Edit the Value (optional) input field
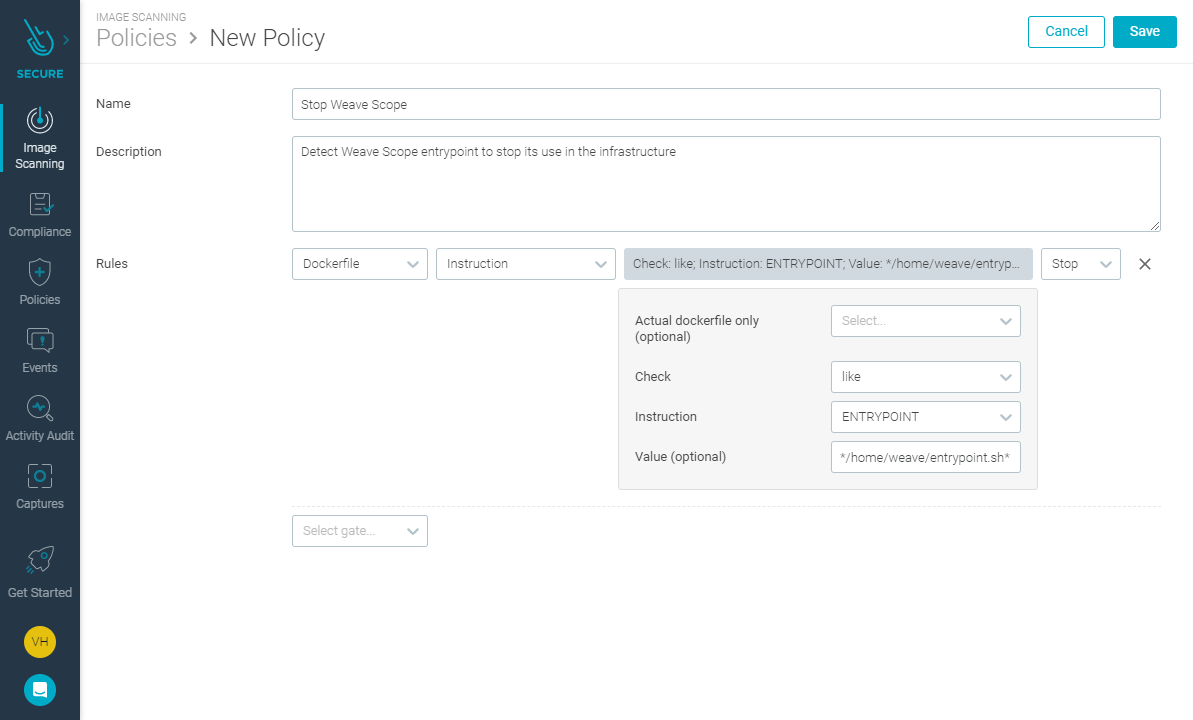 coord(925,457)
